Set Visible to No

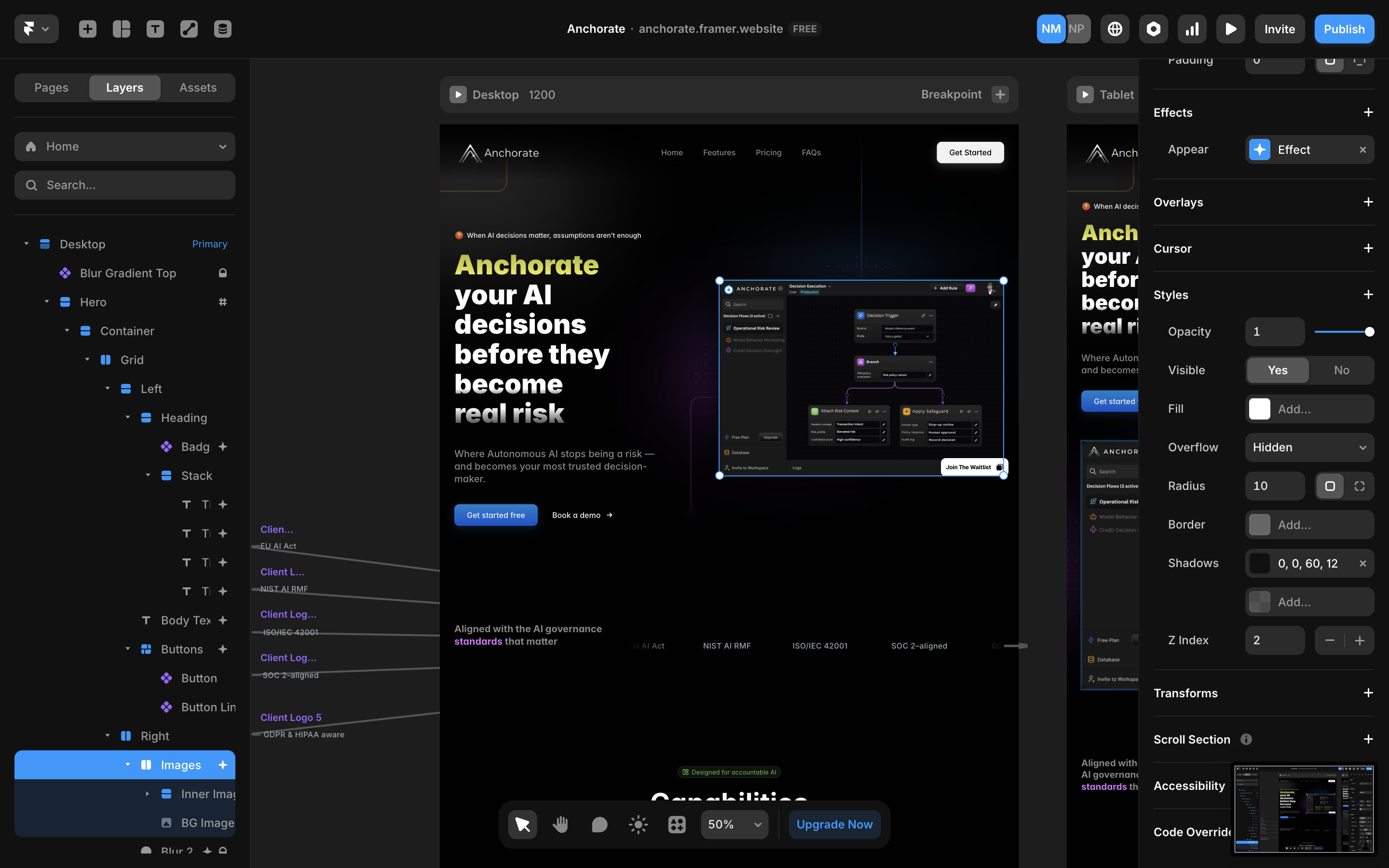[1341, 370]
